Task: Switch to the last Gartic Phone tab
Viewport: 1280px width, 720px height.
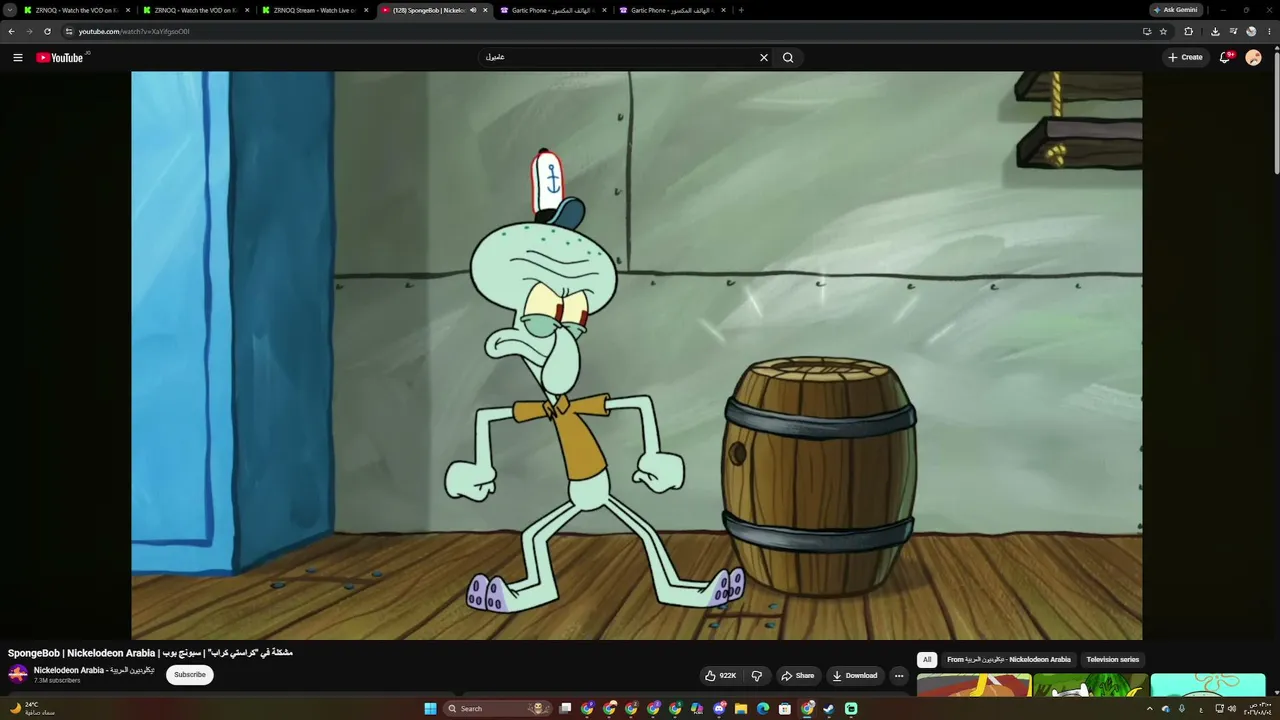Action: click(x=673, y=10)
